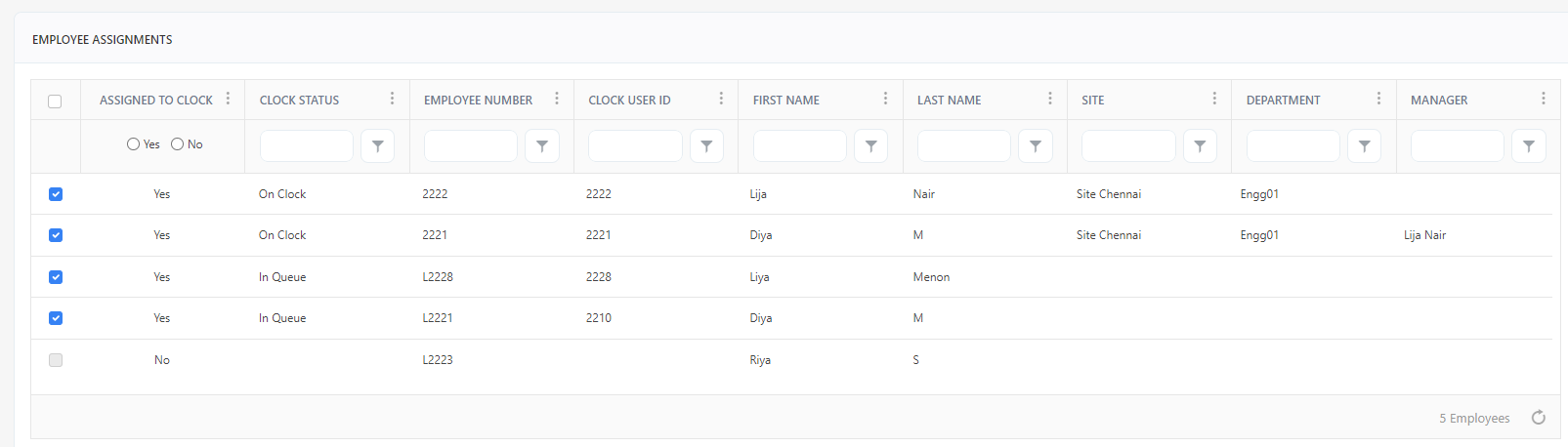Open the Clock Status column options menu
The height and width of the screenshot is (447, 1568).
pos(392,99)
